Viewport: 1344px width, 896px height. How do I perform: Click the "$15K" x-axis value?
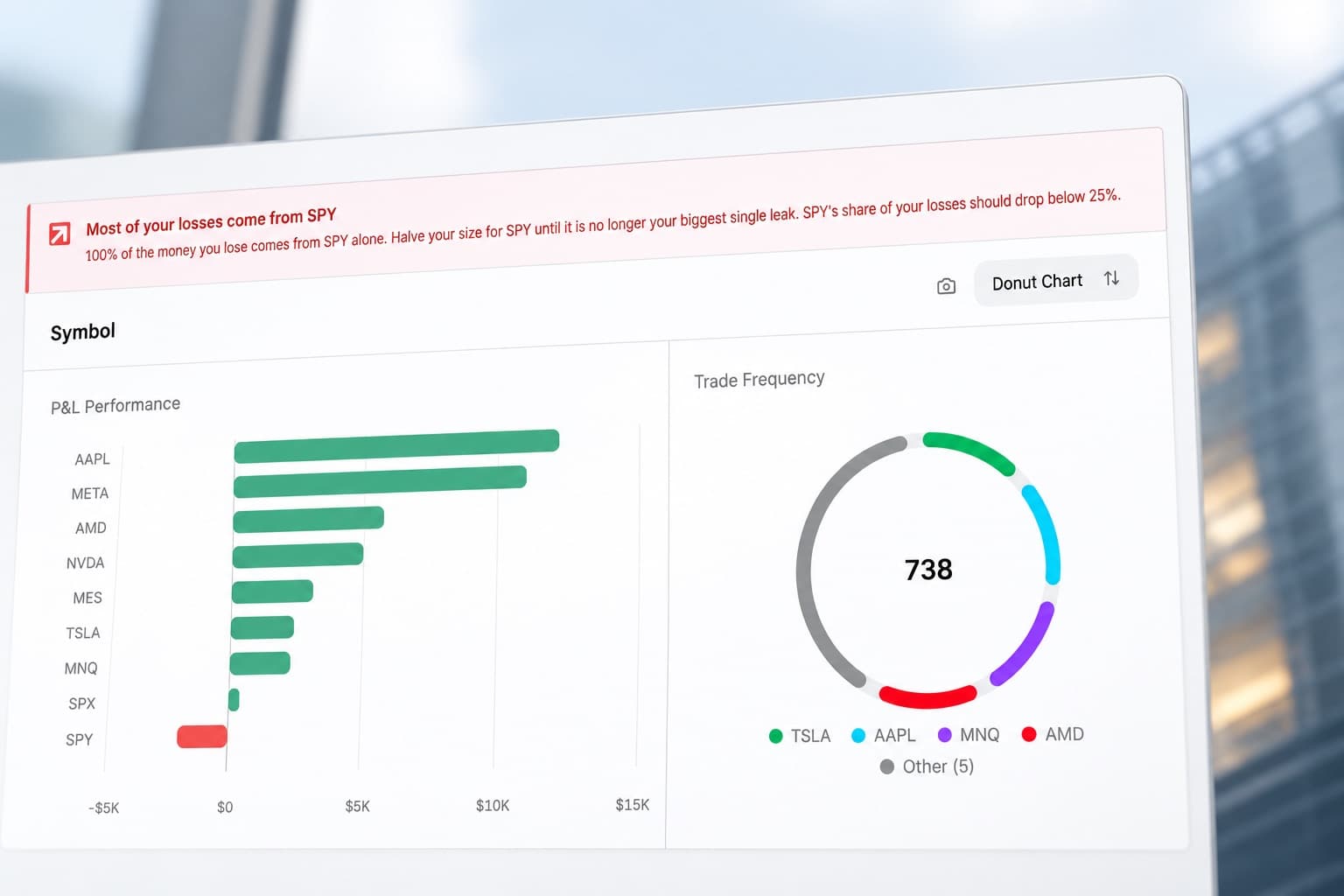pos(633,805)
